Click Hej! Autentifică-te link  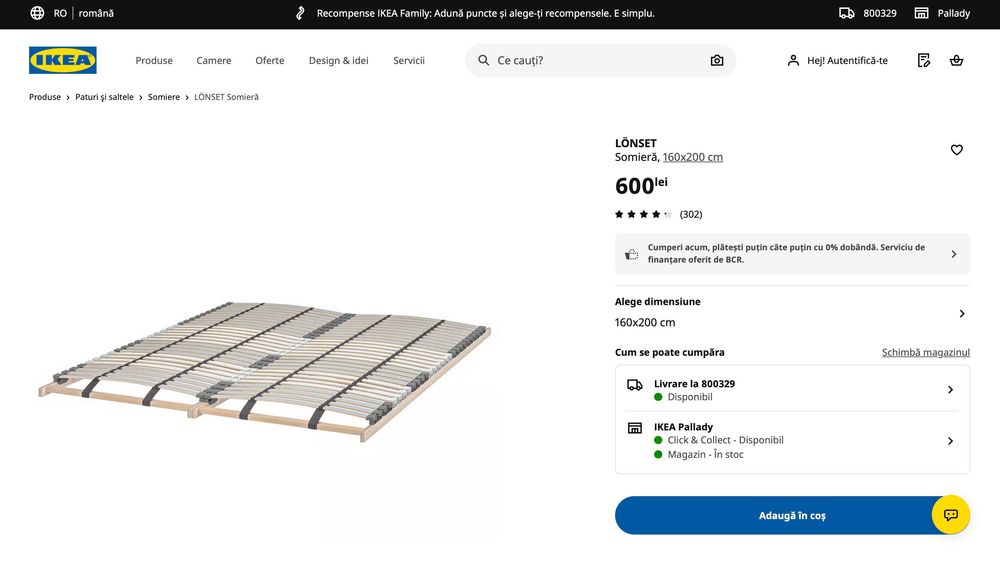coord(847,60)
